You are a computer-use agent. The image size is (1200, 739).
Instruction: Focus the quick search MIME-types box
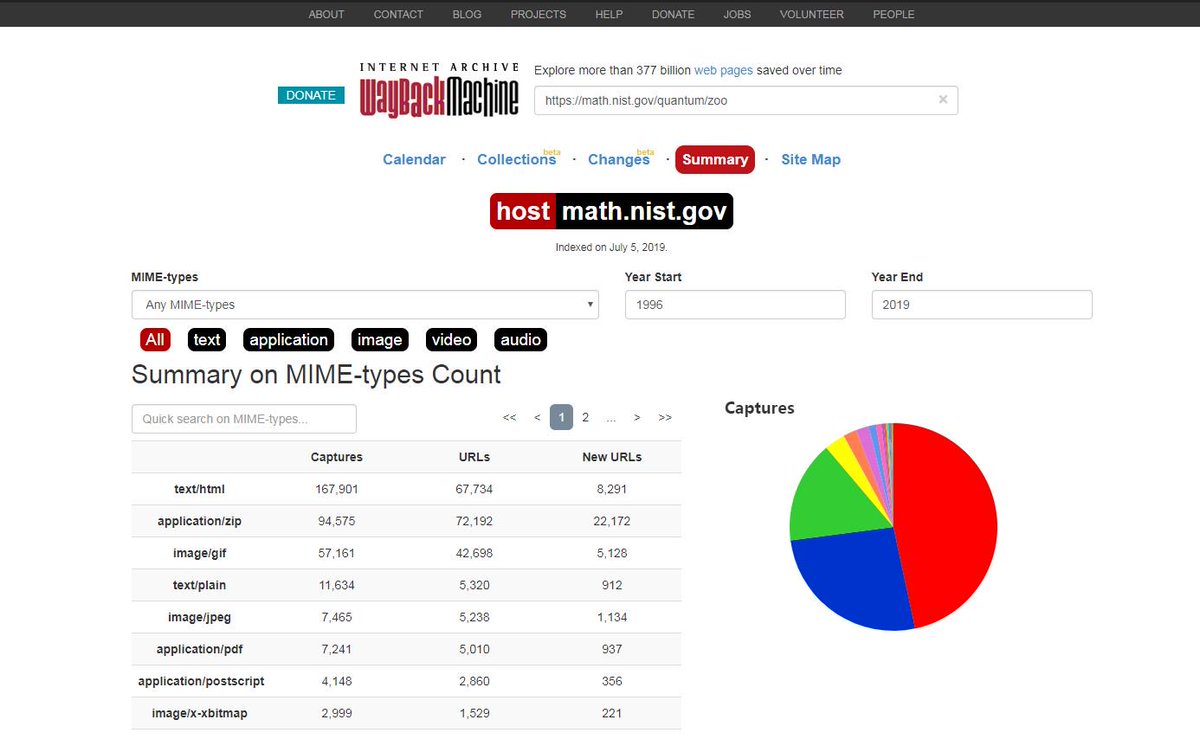[244, 419]
